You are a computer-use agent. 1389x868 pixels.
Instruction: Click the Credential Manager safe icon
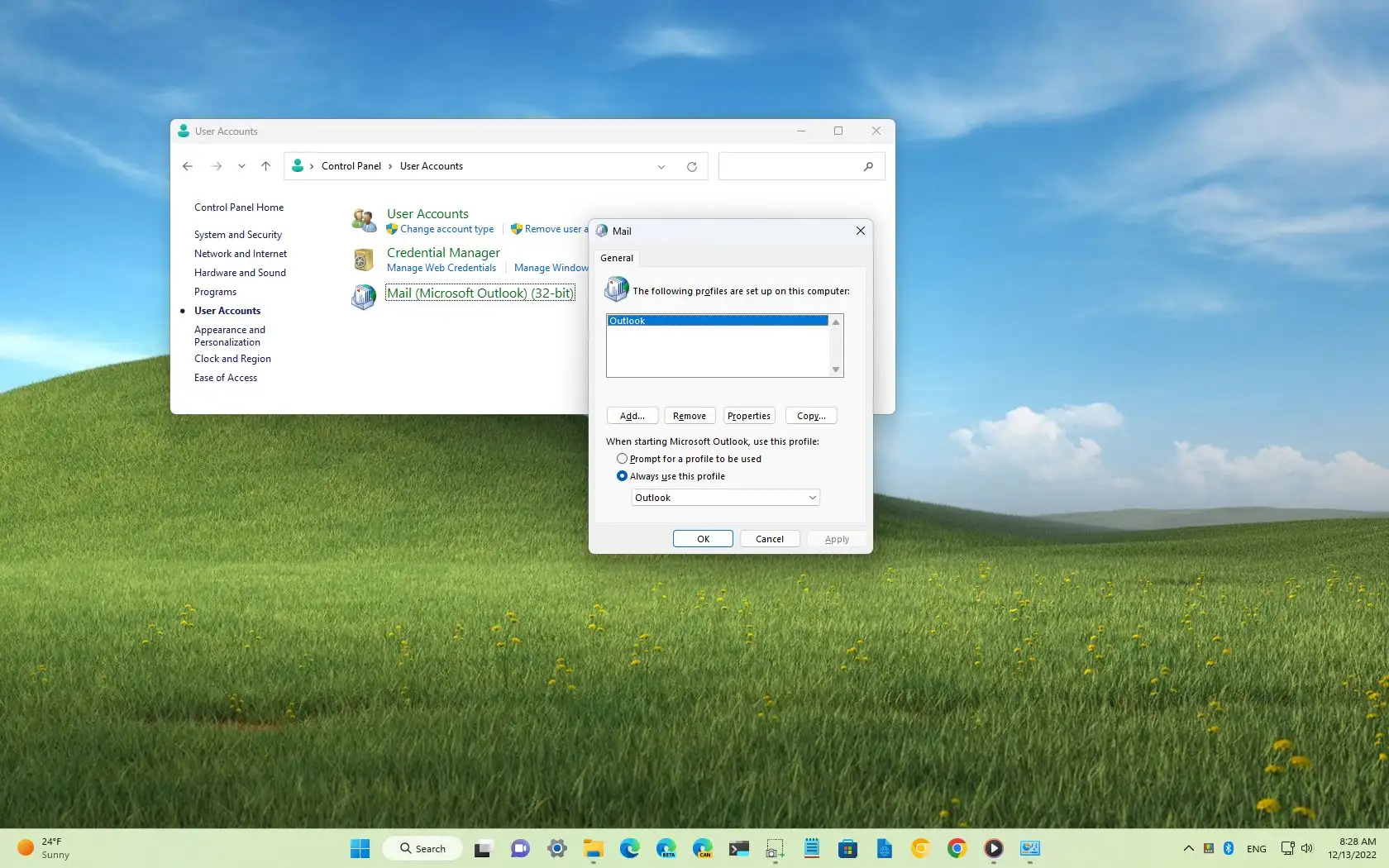click(x=364, y=260)
